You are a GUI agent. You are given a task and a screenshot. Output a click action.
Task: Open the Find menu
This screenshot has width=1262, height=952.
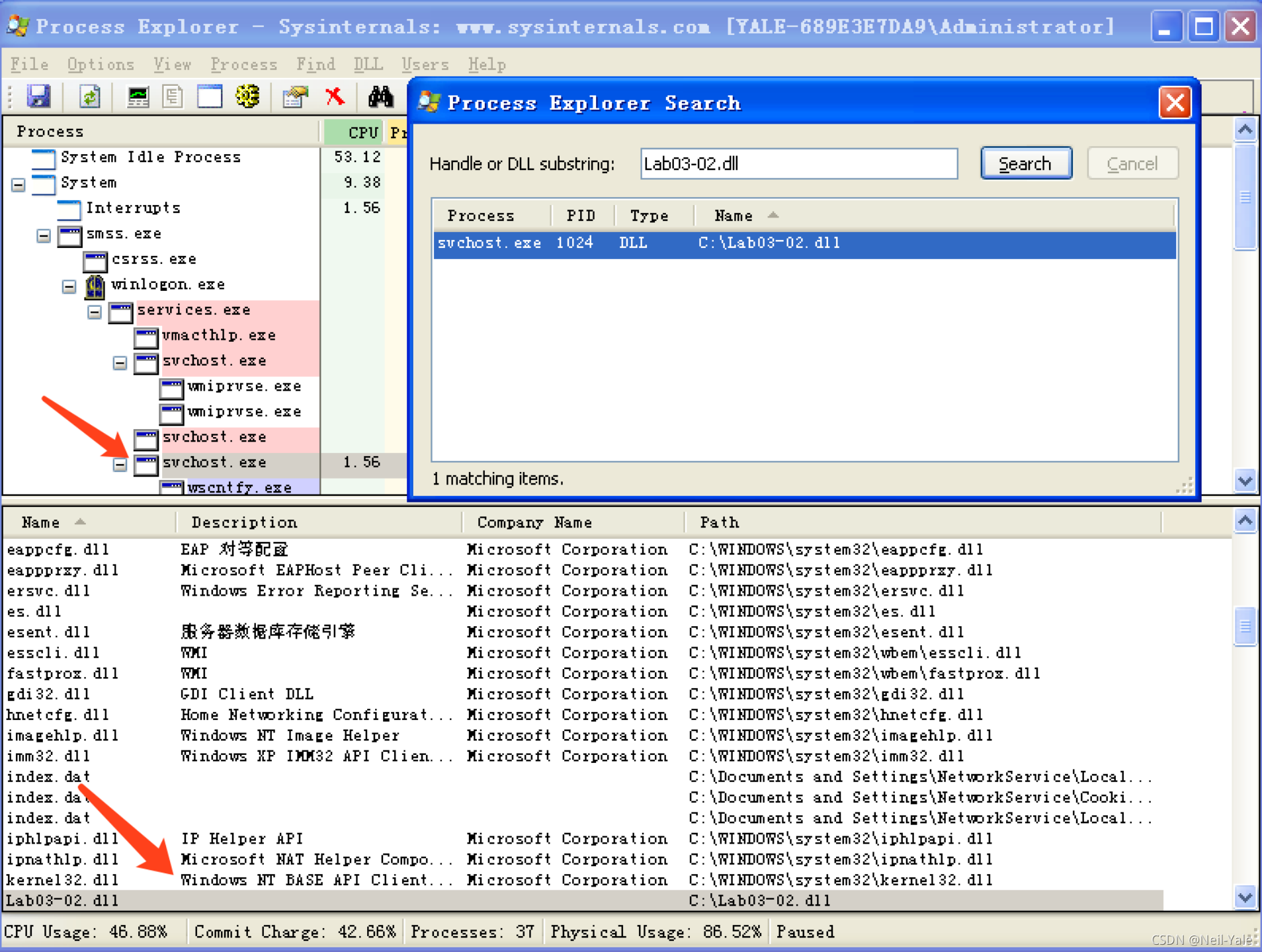pyautogui.click(x=315, y=64)
